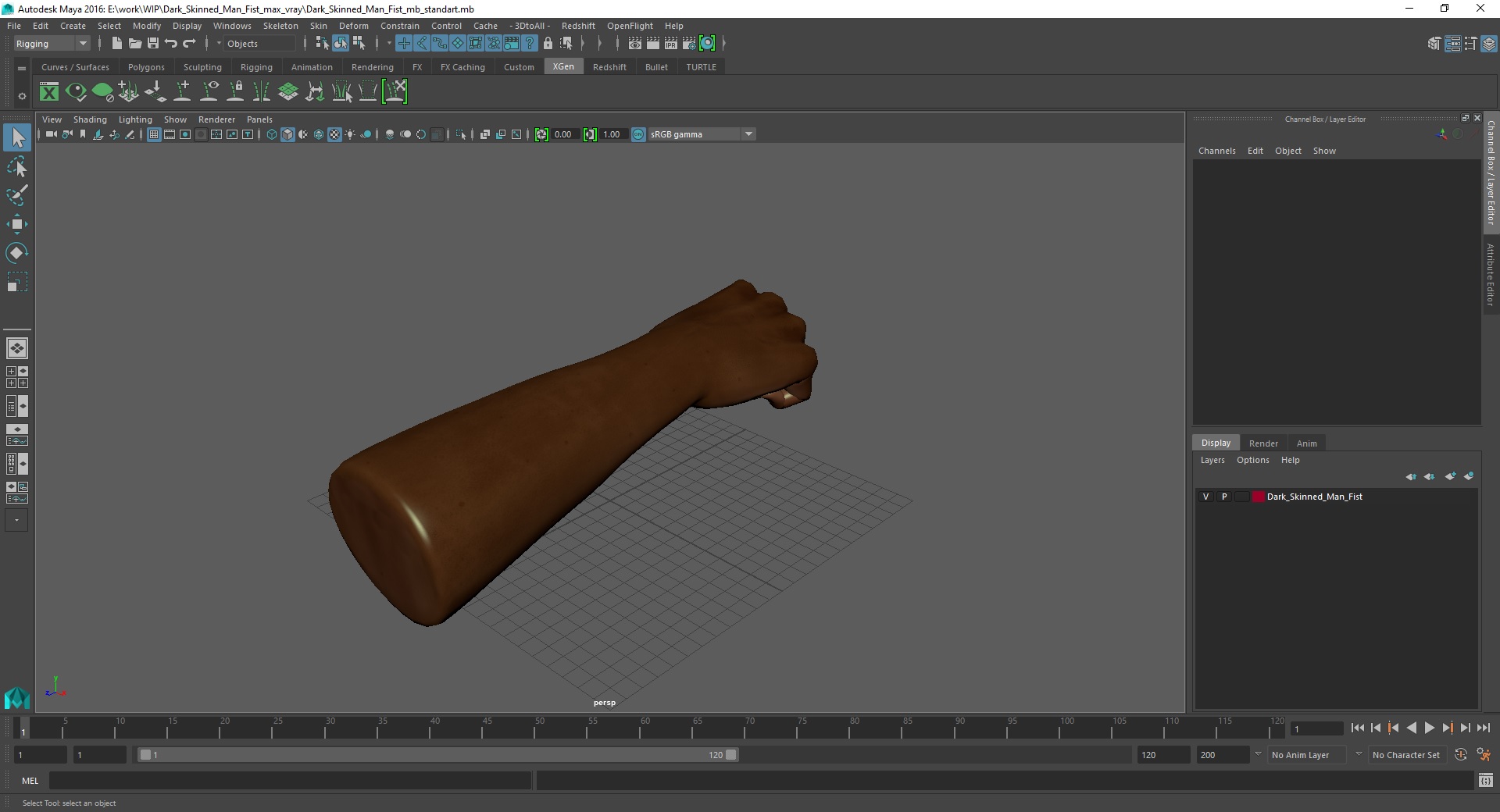Toggle visibility V of Dark_Skinned_Man_Fist layer
Screen dimensions: 1500x812
(x=1205, y=497)
